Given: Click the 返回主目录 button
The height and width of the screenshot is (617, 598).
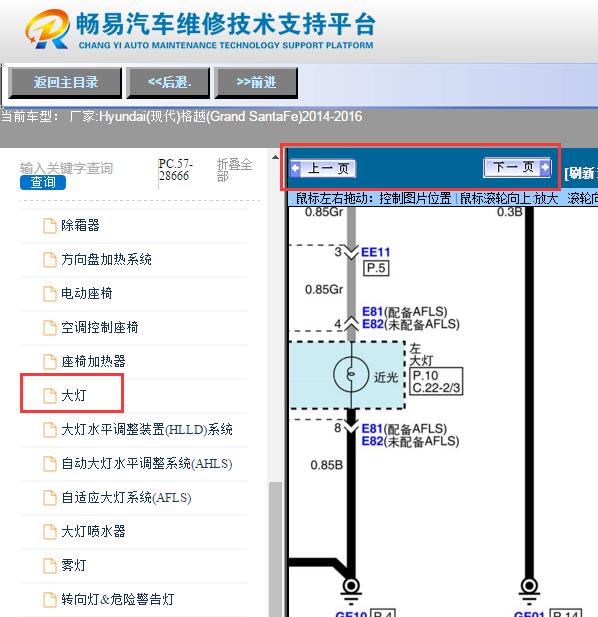Looking at the screenshot, I should 65,83.
